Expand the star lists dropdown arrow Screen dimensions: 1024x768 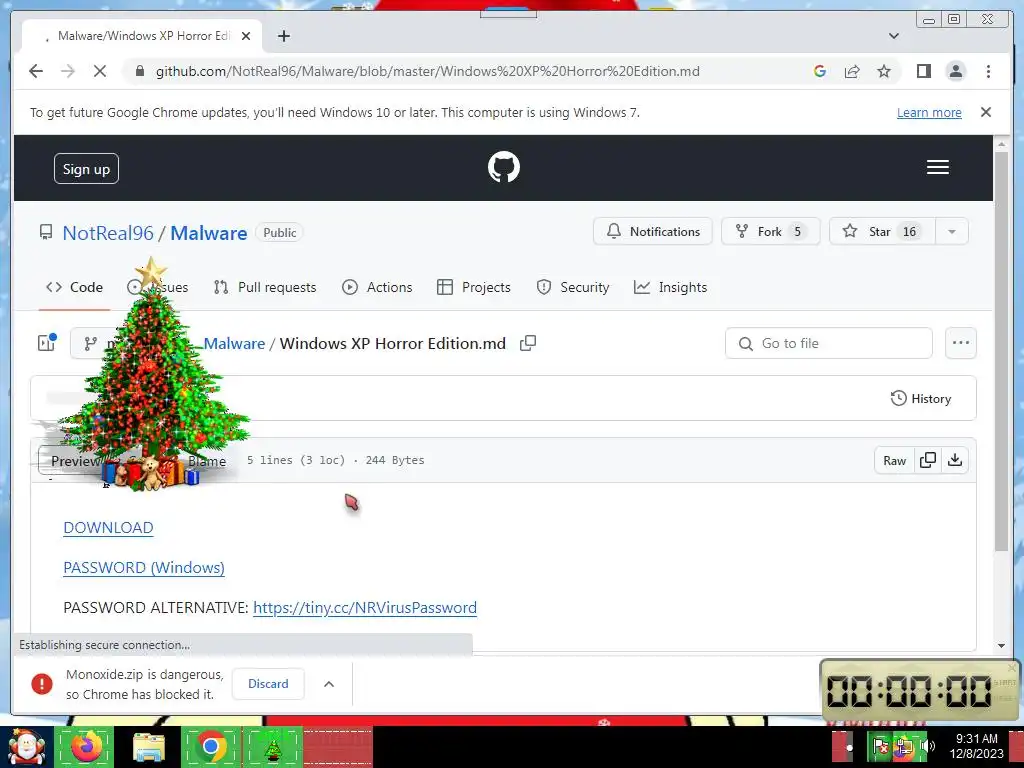tap(952, 231)
